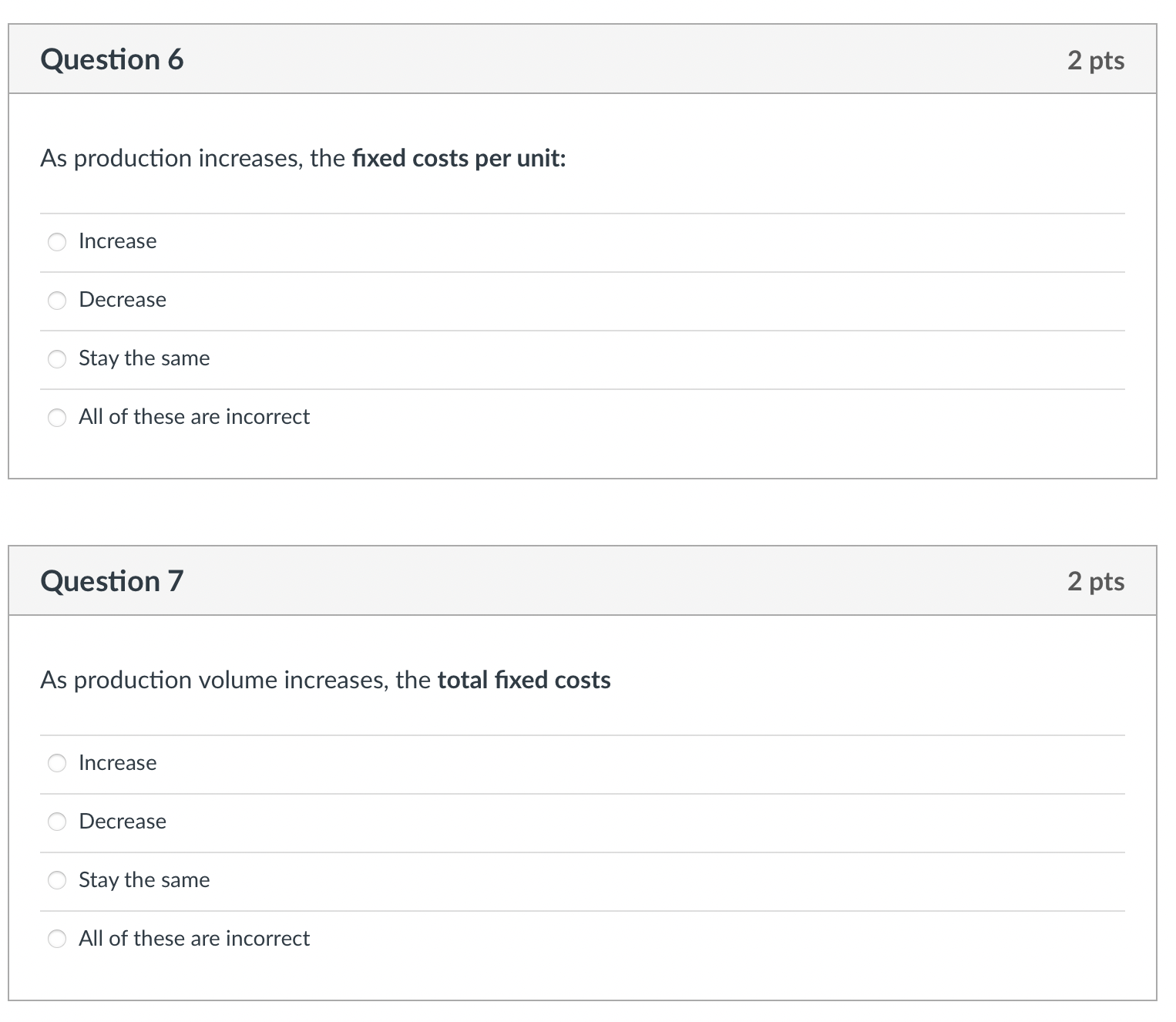This screenshot has width=1176, height=1022.
Task: Select "All of these are incorrect" for Question 6
Action: pyautogui.click(x=56, y=417)
